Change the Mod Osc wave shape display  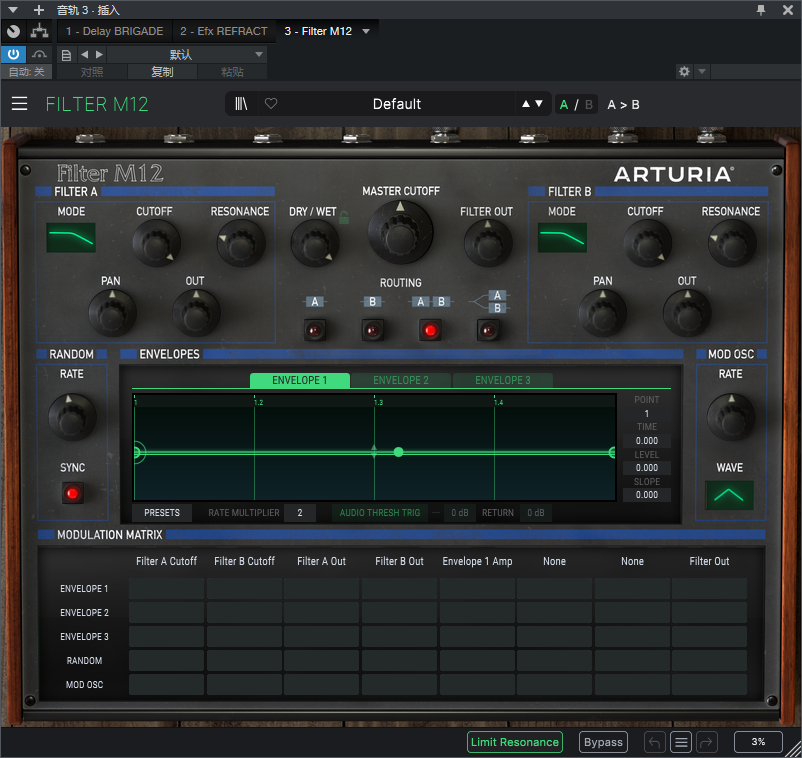(729, 495)
